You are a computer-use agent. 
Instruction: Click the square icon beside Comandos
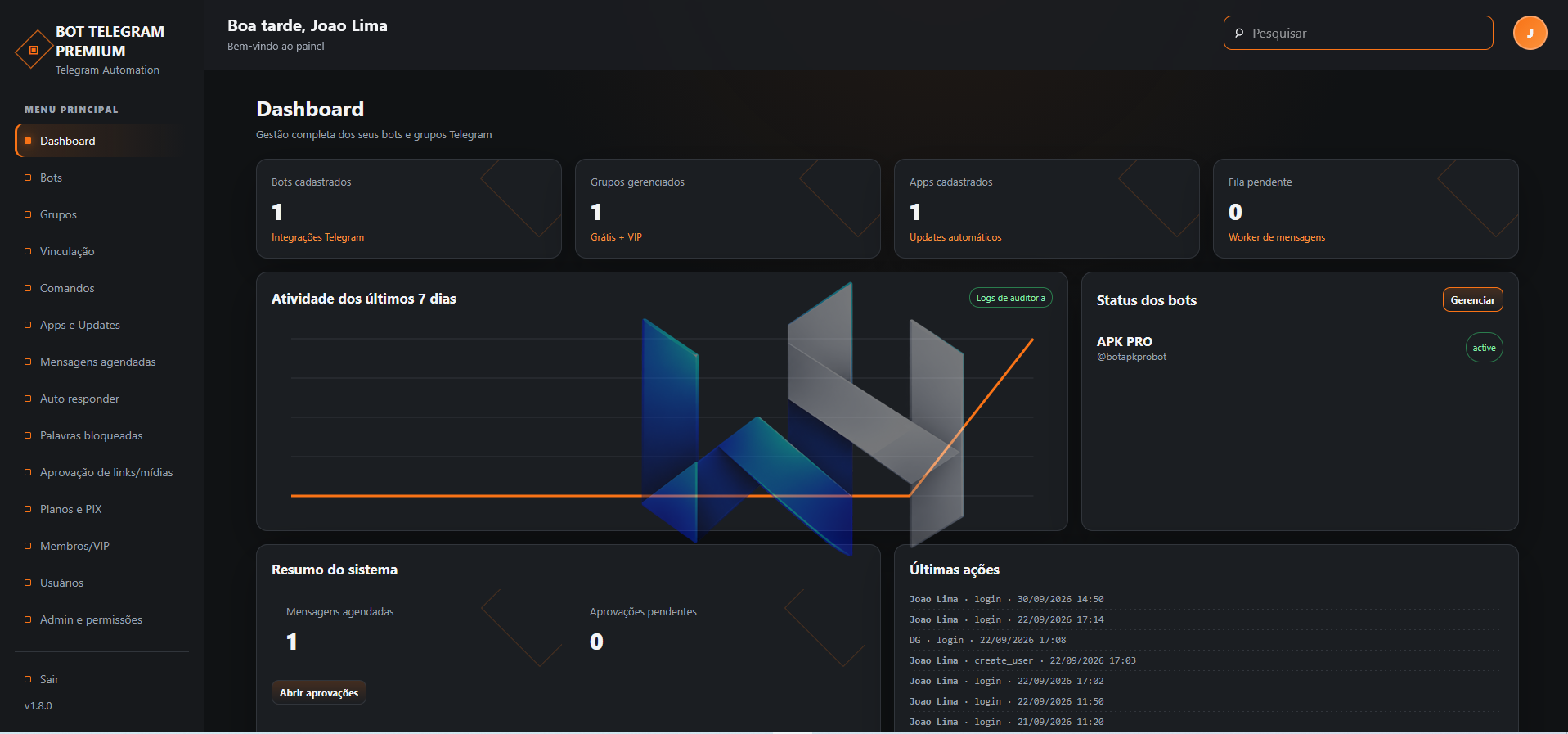(x=28, y=288)
